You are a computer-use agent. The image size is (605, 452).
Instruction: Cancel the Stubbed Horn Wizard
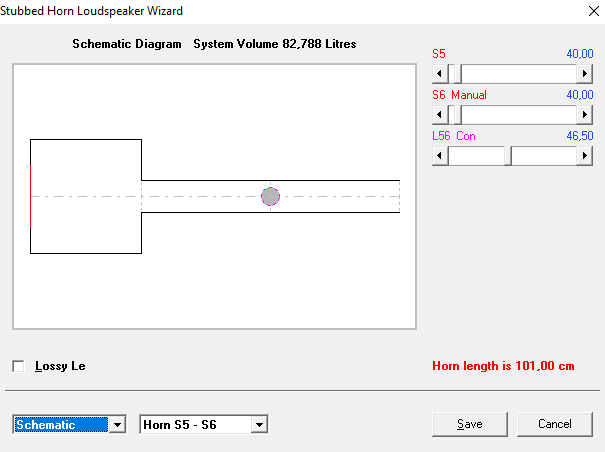coord(554,424)
